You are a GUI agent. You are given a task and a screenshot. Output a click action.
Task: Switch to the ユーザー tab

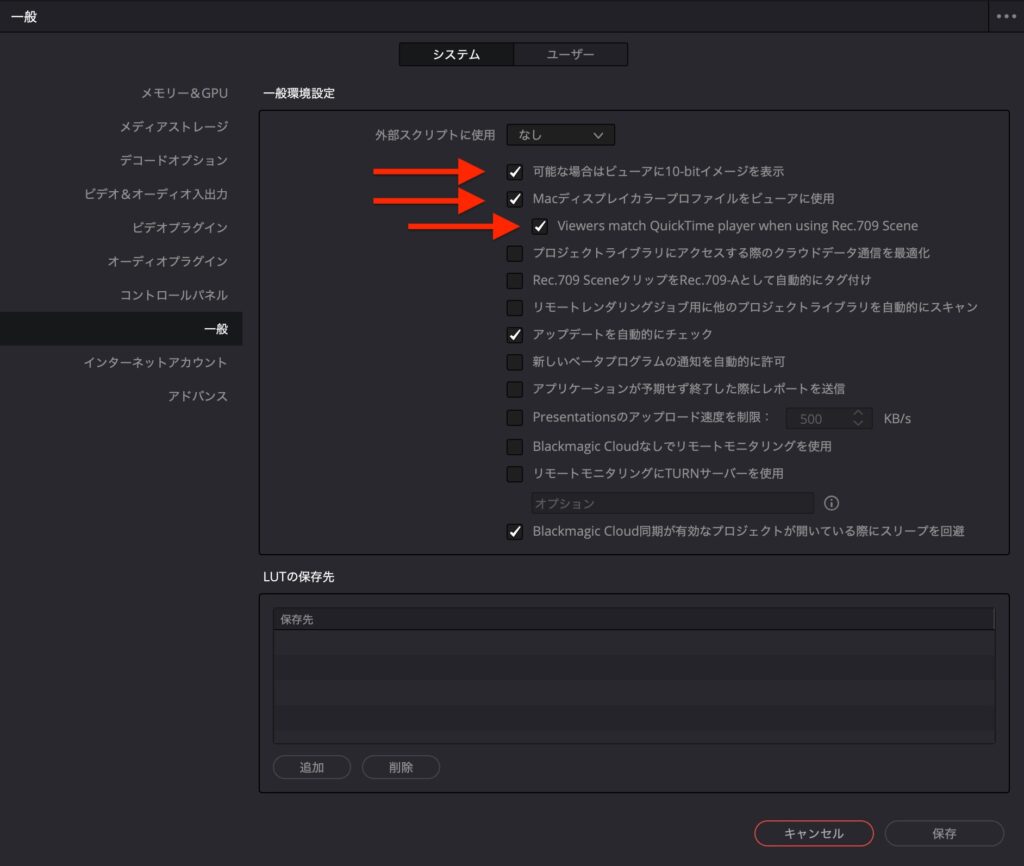click(571, 54)
